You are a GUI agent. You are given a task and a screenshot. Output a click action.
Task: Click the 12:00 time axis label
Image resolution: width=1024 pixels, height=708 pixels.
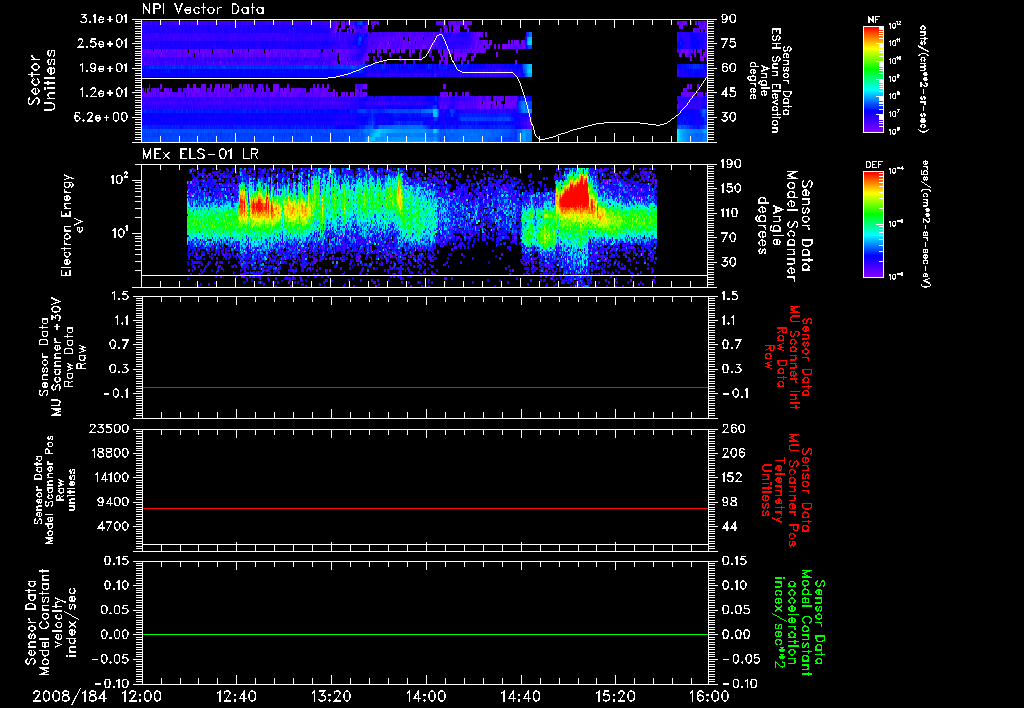(x=142, y=696)
